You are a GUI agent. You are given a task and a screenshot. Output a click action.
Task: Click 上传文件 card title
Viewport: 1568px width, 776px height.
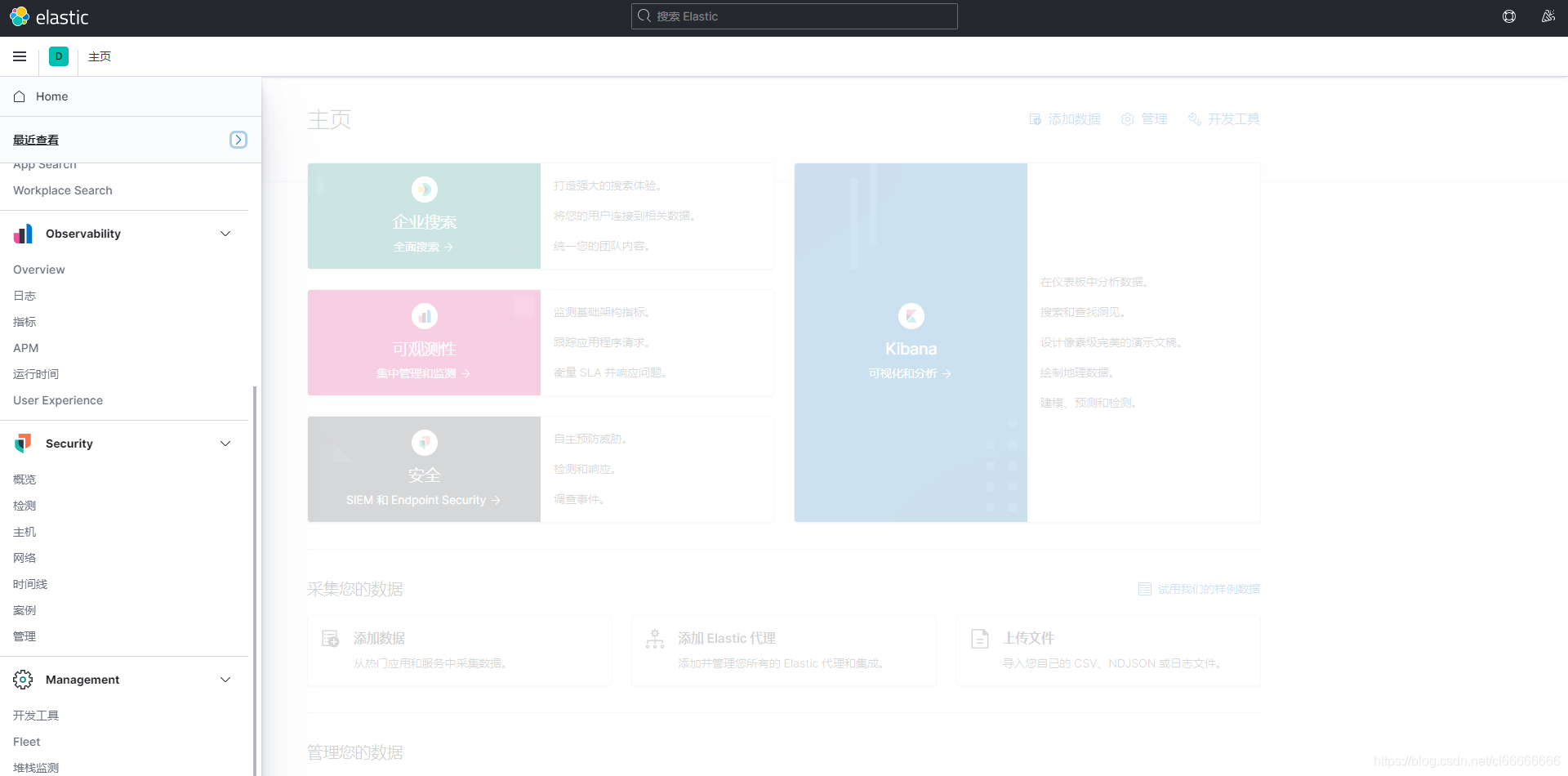point(1028,638)
